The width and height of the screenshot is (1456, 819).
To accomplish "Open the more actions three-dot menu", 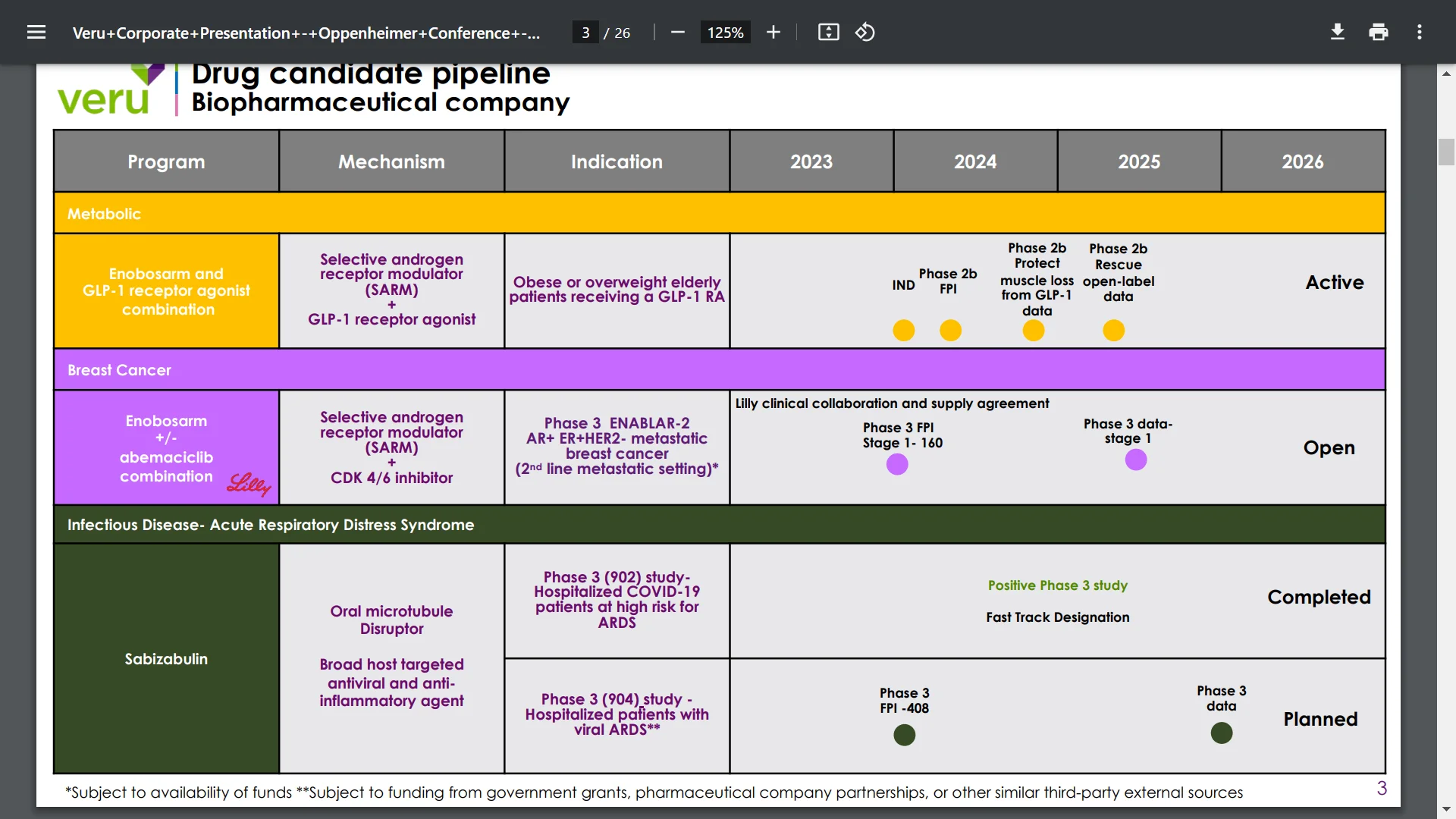I will tap(1420, 32).
